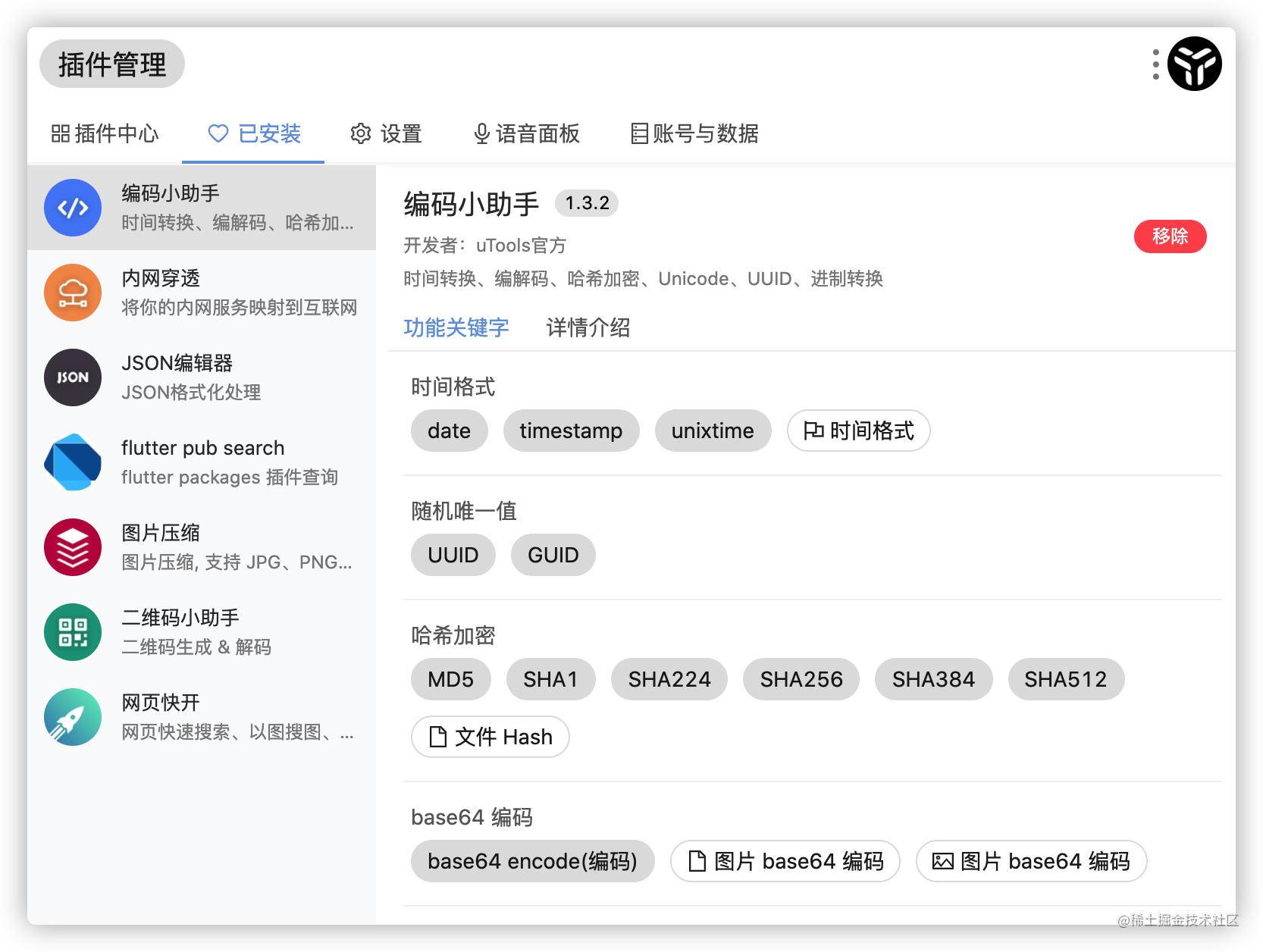Click the SHA1 keyword tag
The width and height of the screenshot is (1263, 952).
[550, 679]
